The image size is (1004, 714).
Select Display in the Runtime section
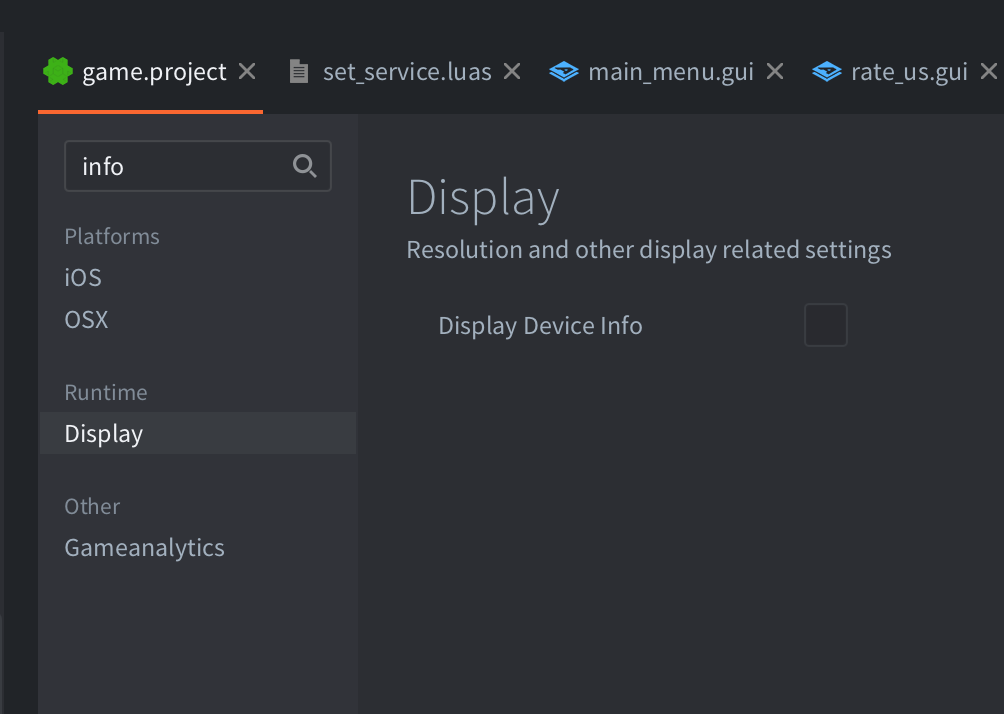[x=104, y=434]
